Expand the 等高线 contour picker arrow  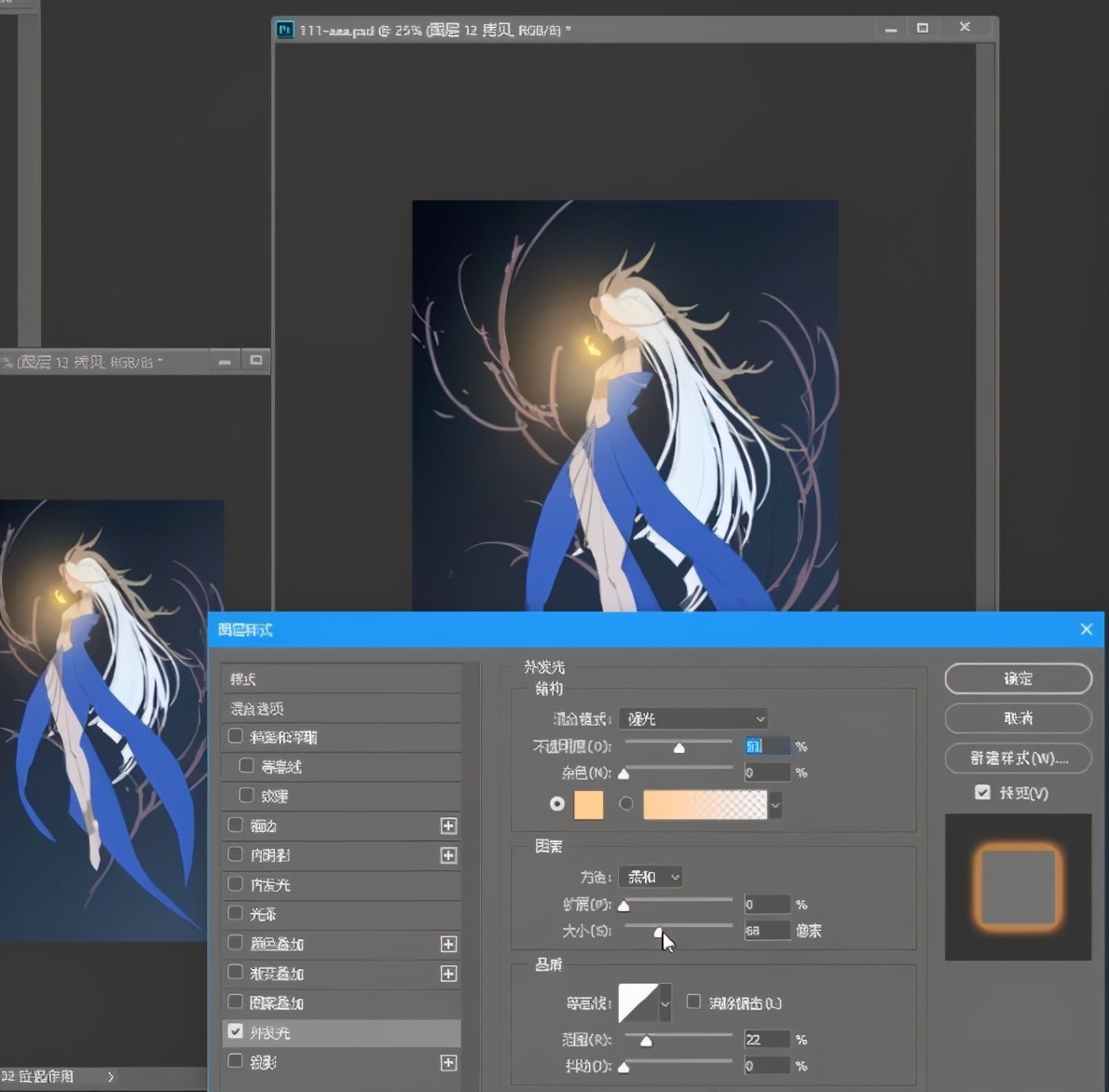[x=665, y=1003]
